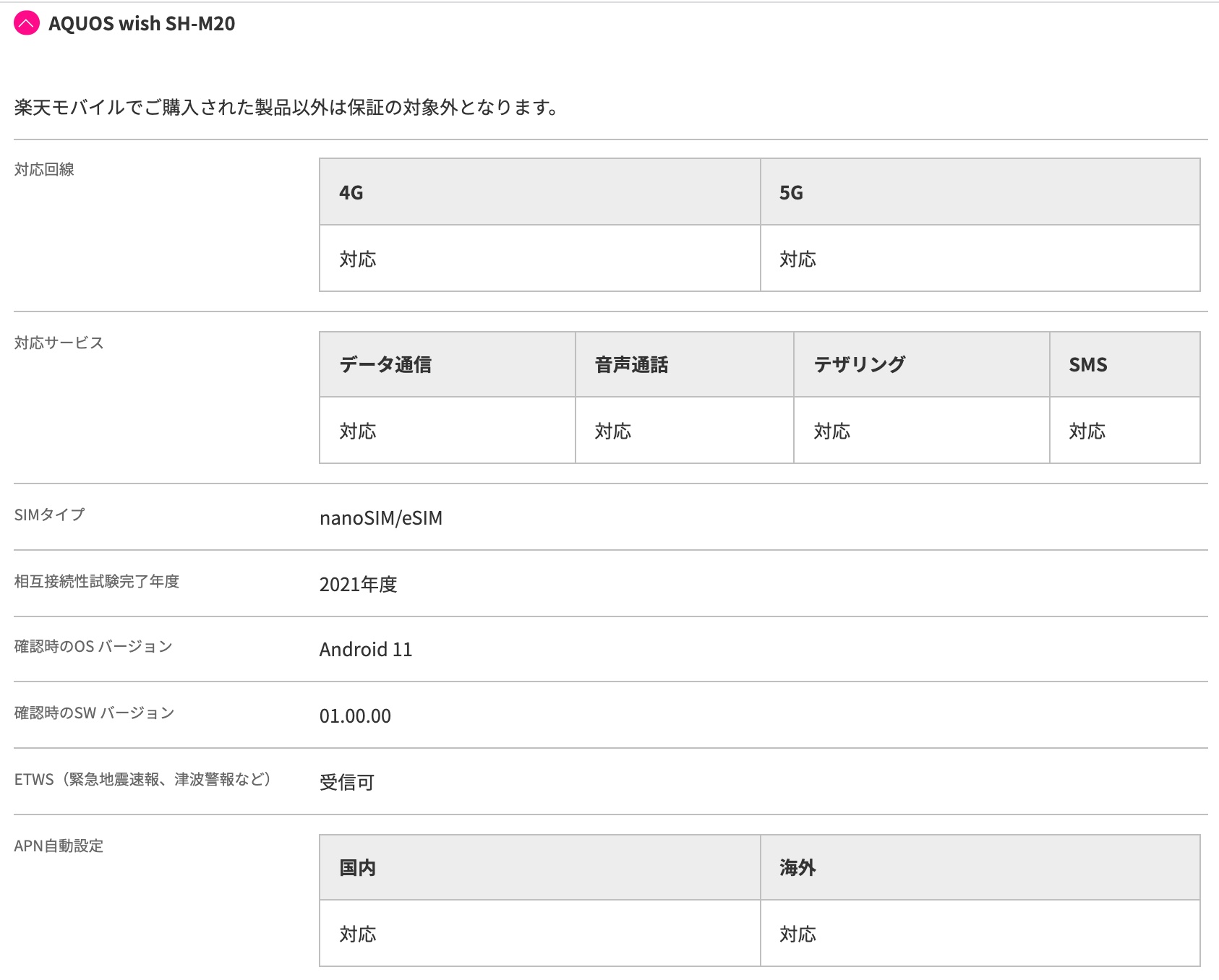Viewport: 1219px width, 980px height.
Task: Click the 対応サービス row label
Action: coord(59,343)
